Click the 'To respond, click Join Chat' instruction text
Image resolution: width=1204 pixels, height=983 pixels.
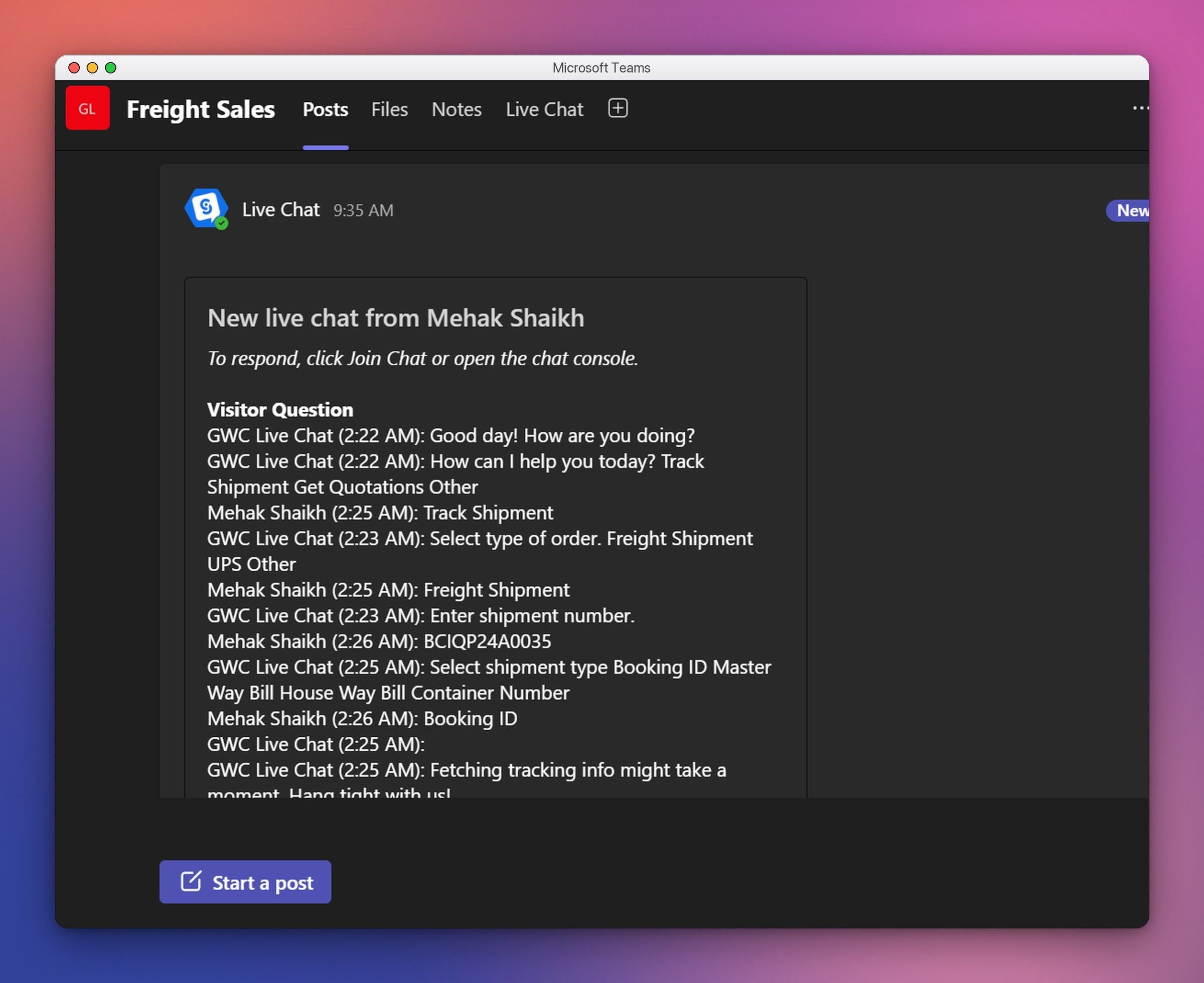pyautogui.click(x=422, y=359)
